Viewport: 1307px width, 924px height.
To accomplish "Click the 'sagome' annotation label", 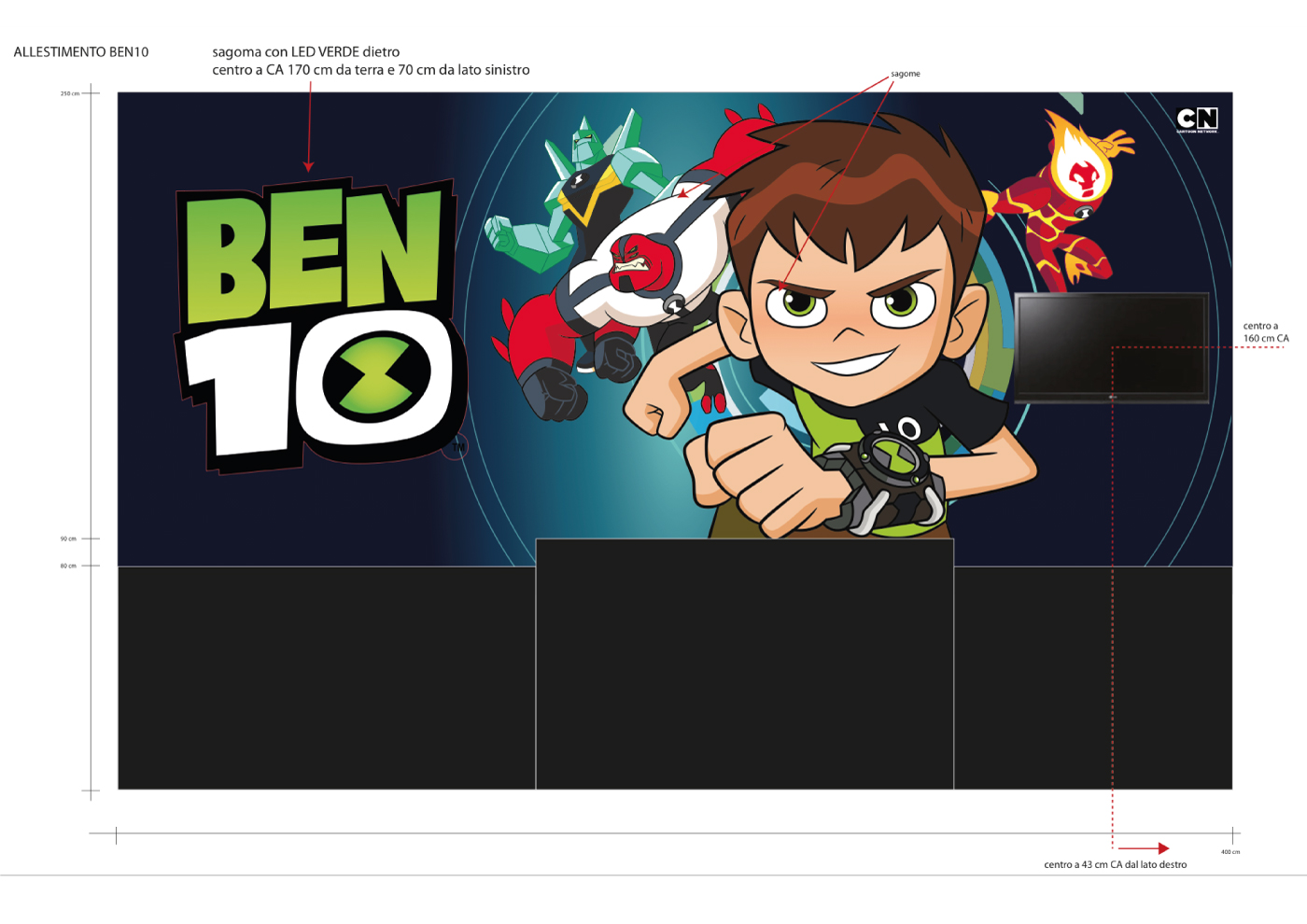I will [x=905, y=74].
